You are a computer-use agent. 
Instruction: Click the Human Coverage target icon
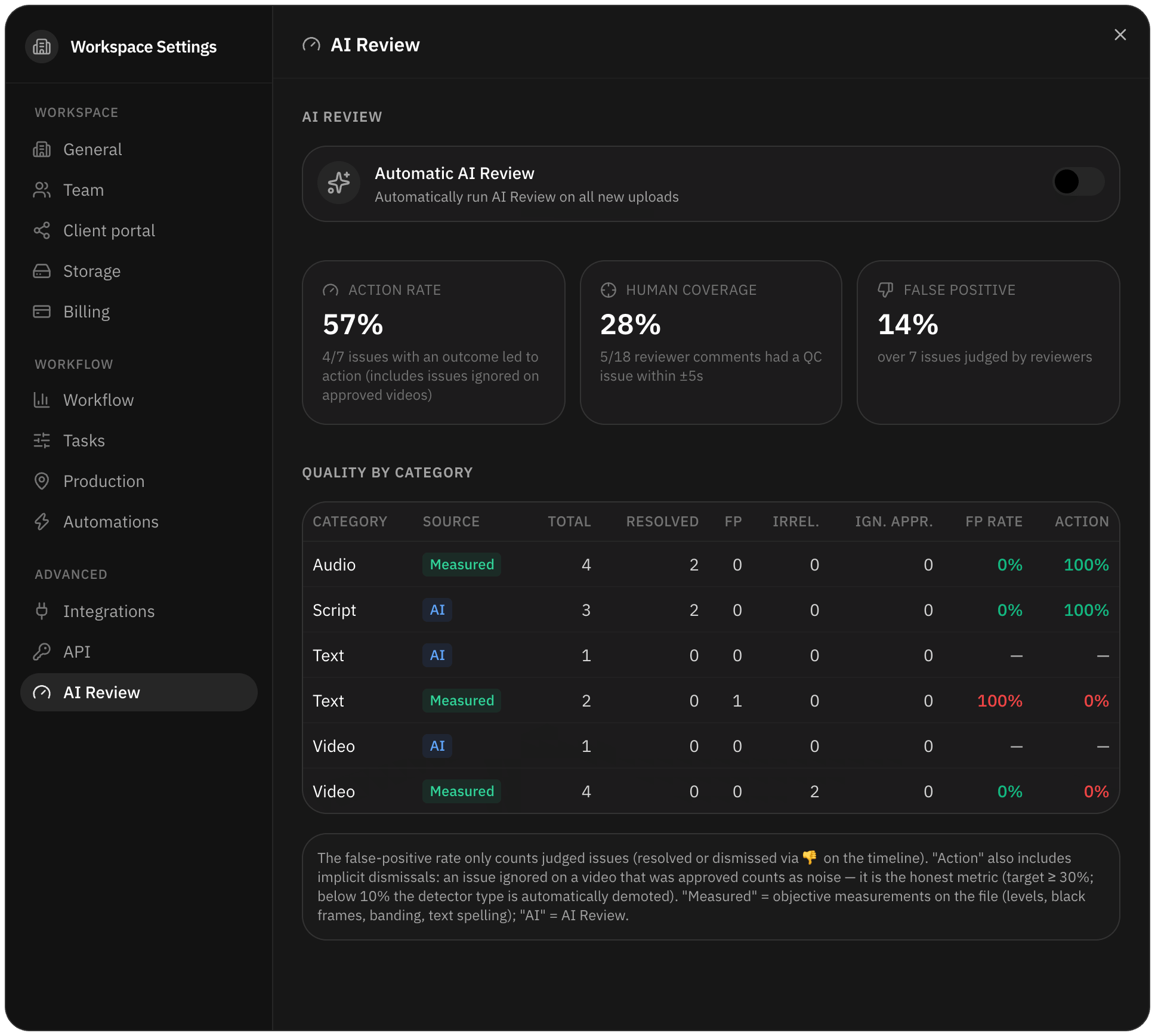tap(608, 290)
